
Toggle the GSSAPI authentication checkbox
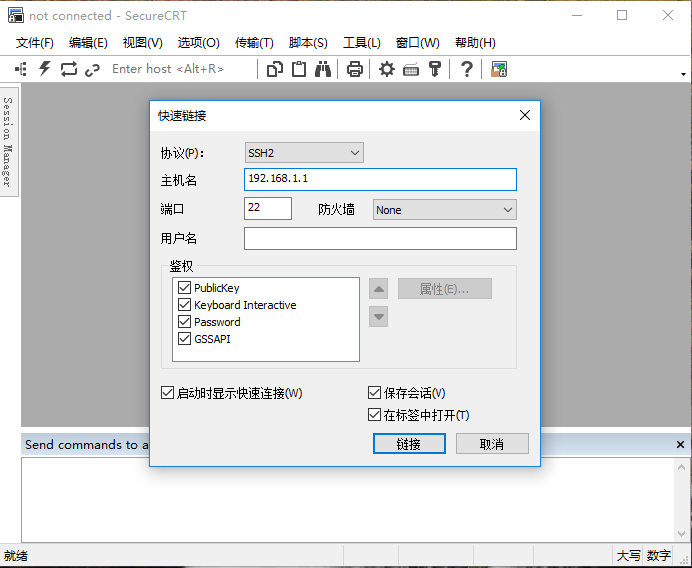(x=184, y=339)
